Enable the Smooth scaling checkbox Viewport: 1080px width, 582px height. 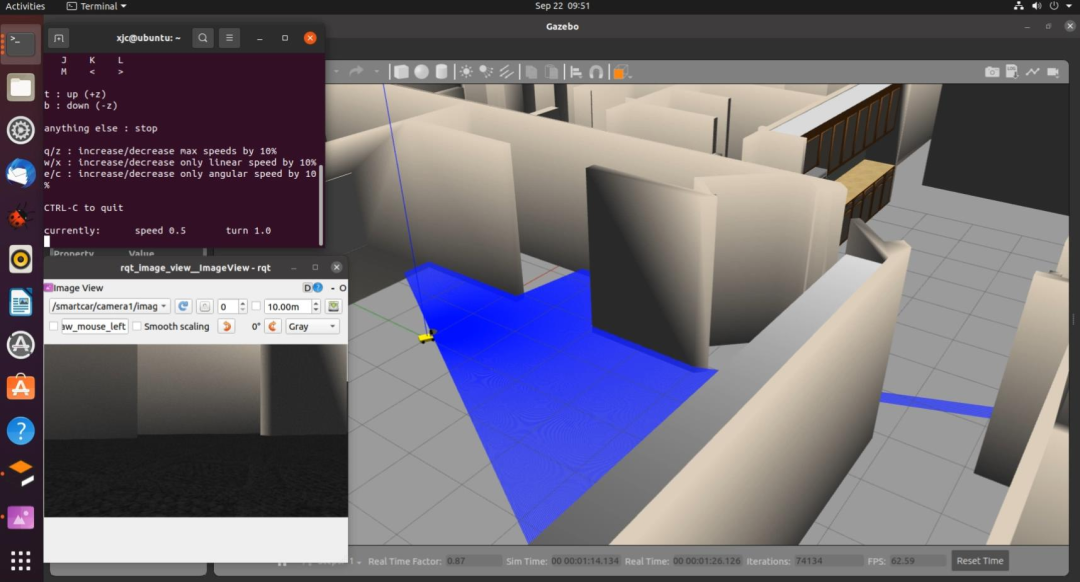[138, 326]
